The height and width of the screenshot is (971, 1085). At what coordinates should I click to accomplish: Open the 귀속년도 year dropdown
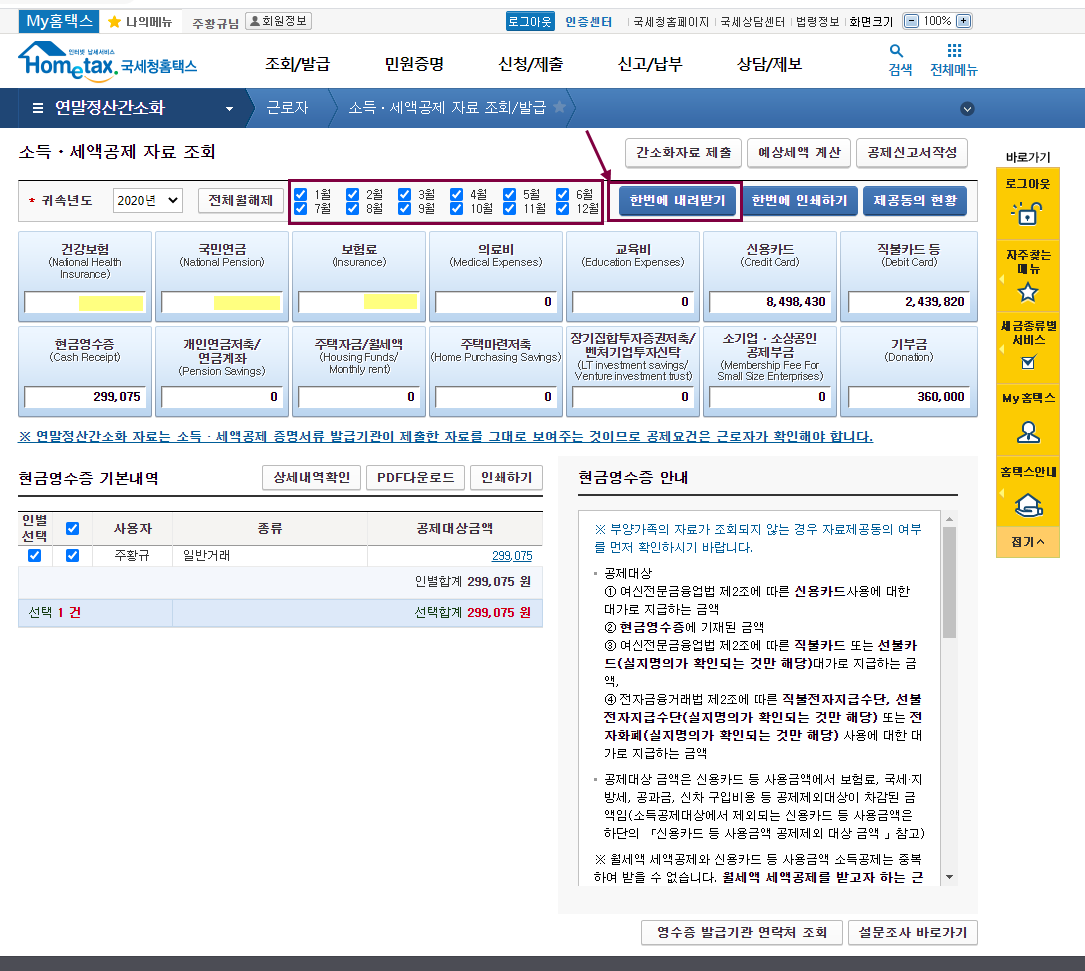click(147, 200)
